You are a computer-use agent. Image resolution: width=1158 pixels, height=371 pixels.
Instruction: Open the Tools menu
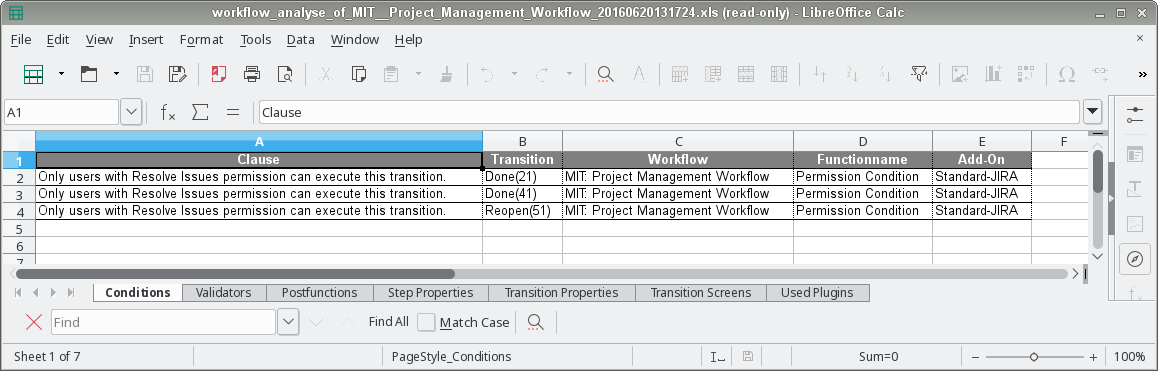pyautogui.click(x=256, y=40)
